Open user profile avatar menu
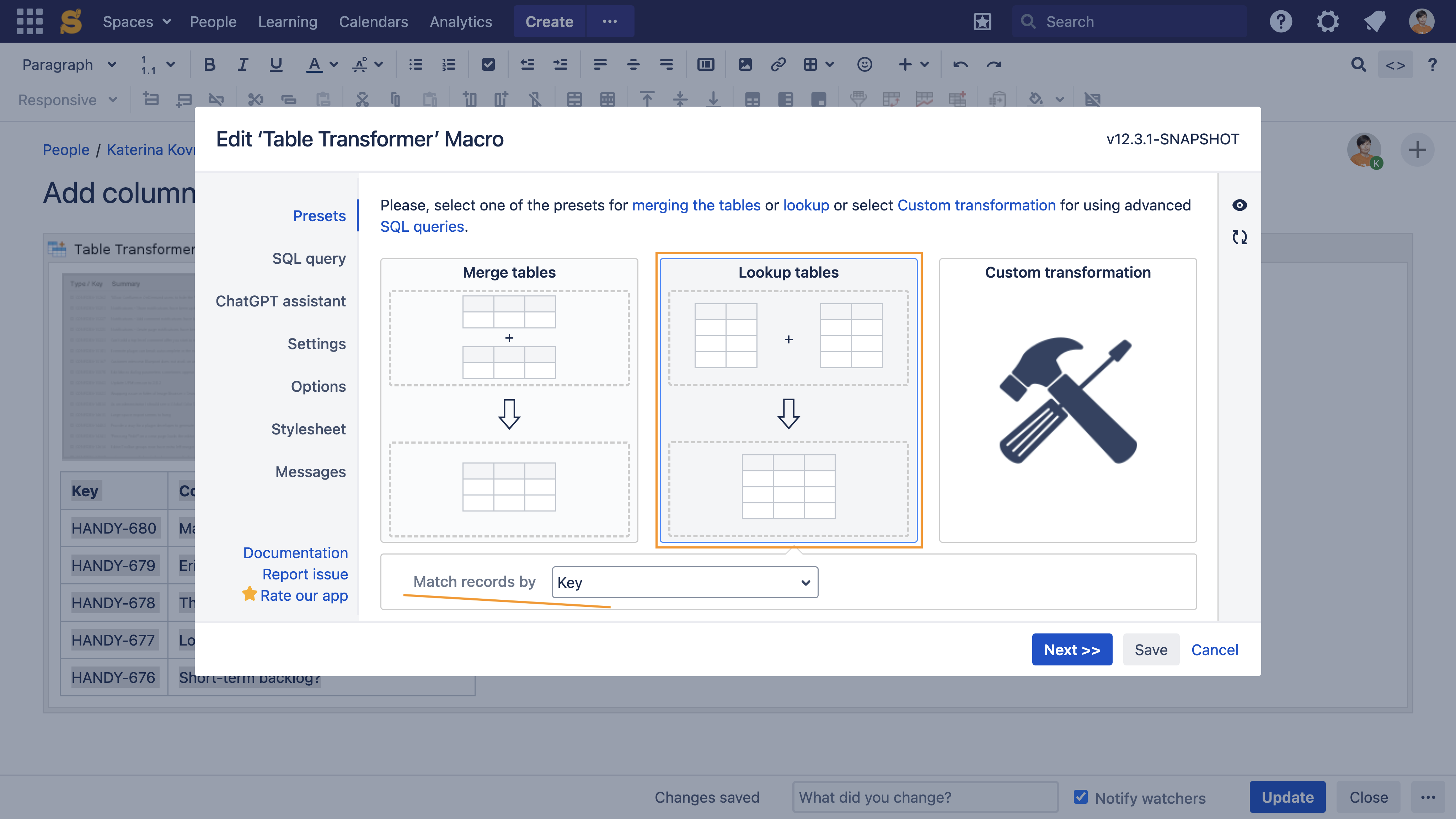 1422,21
